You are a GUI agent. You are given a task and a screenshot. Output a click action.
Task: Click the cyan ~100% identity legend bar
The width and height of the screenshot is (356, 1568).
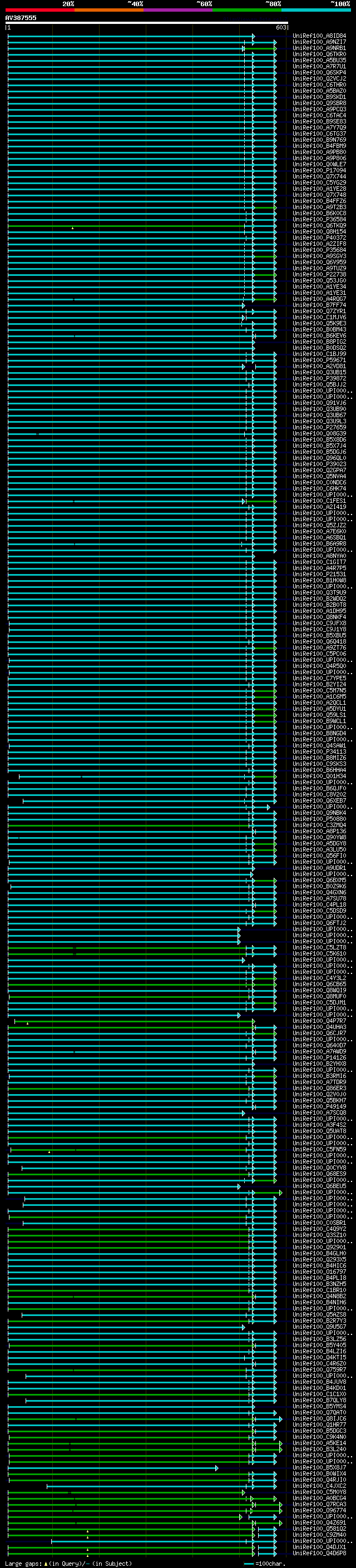316,10
